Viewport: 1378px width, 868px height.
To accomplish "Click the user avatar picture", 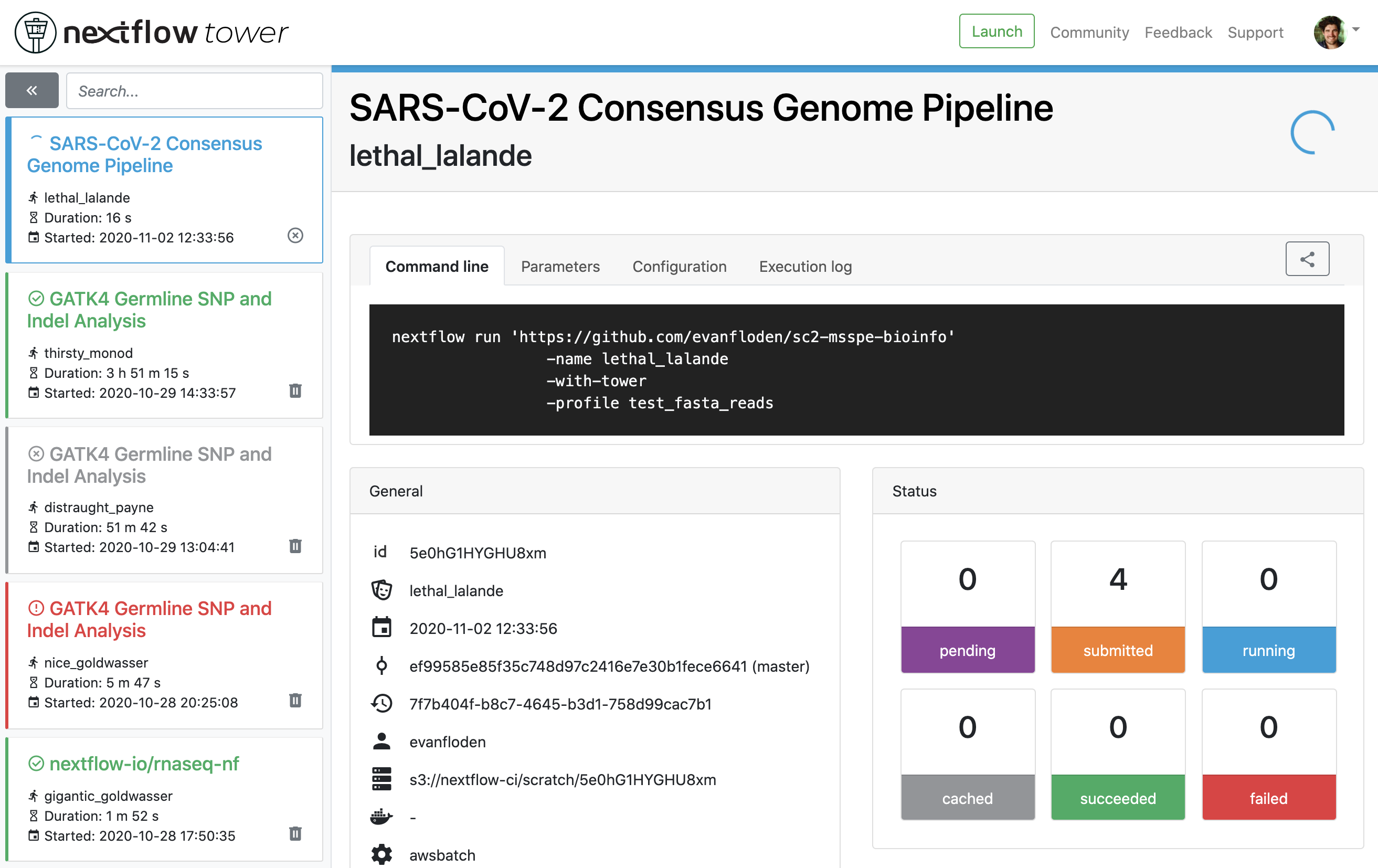I will 1329,33.
